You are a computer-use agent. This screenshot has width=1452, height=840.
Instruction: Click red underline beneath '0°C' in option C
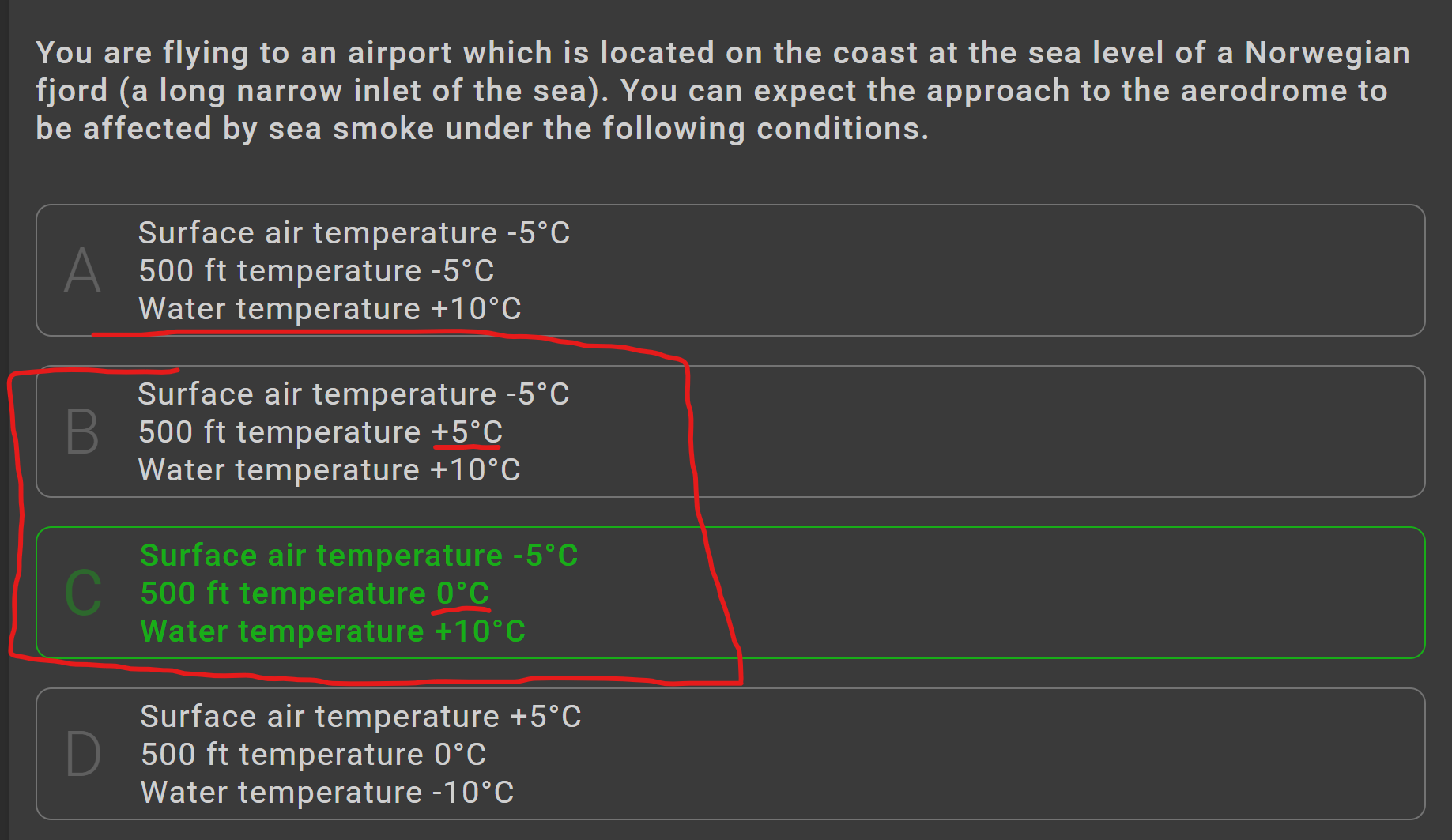click(462, 609)
